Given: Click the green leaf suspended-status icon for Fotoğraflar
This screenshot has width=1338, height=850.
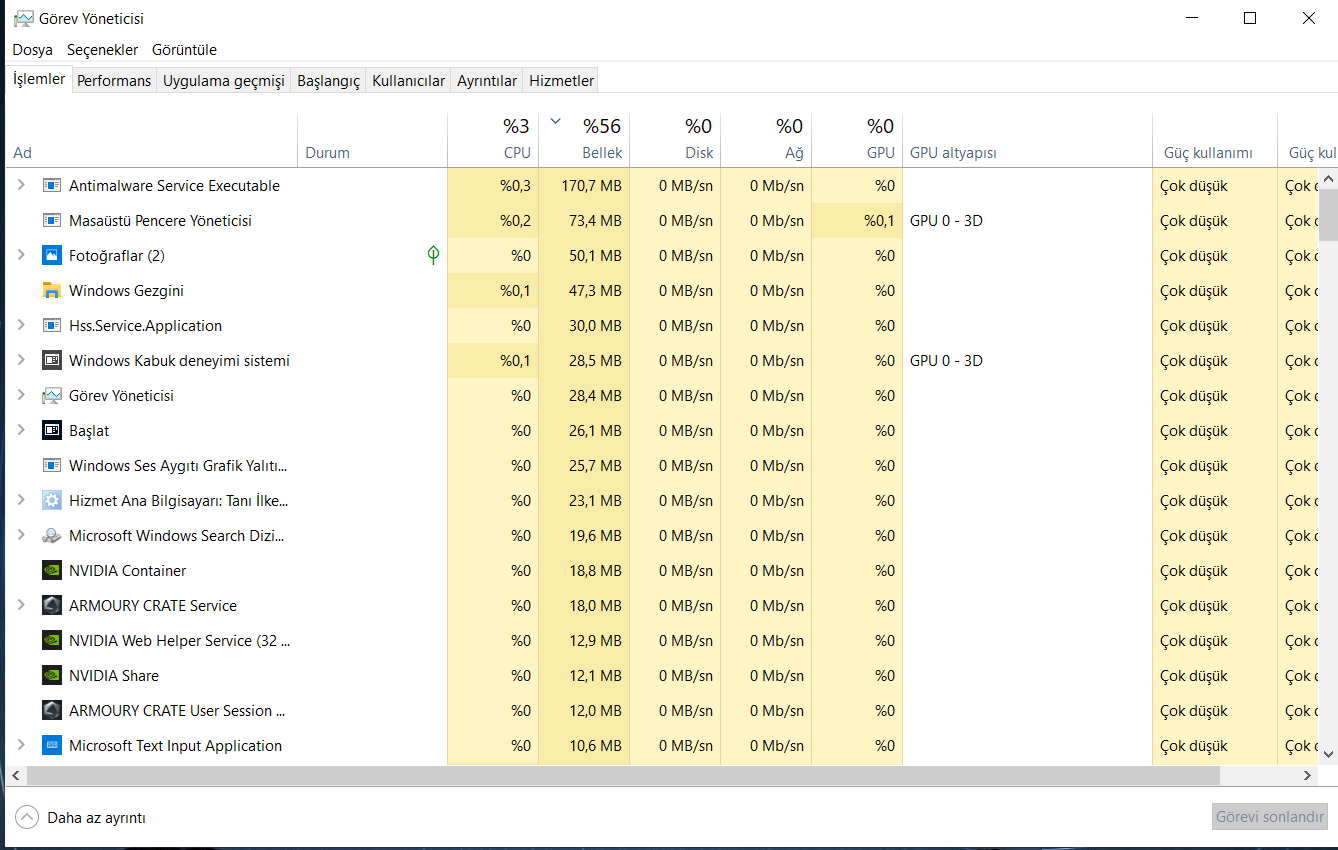Looking at the screenshot, I should pyautogui.click(x=433, y=256).
